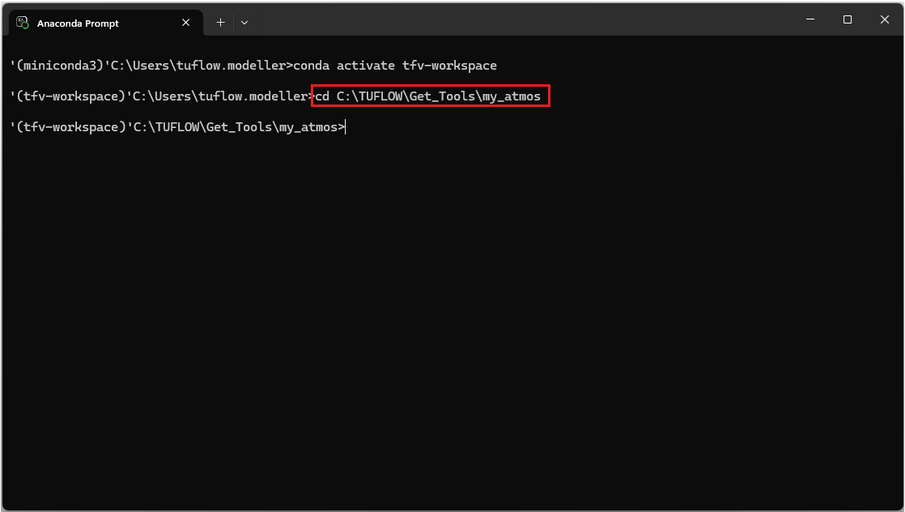The height and width of the screenshot is (512, 905).
Task: Maximize the terminal window
Action: 847,20
